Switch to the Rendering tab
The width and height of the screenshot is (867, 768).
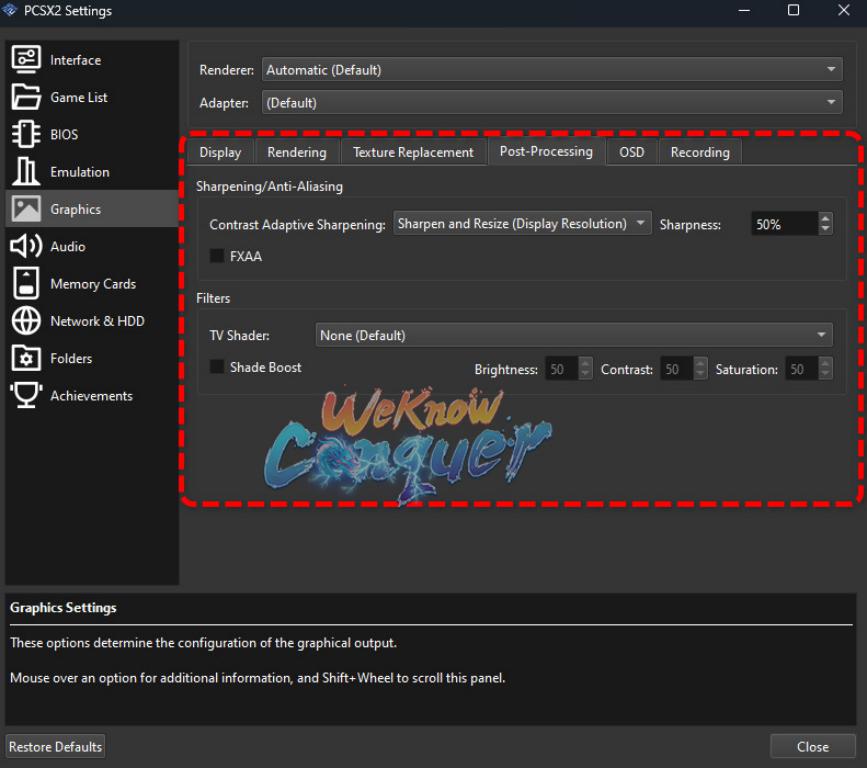297,152
